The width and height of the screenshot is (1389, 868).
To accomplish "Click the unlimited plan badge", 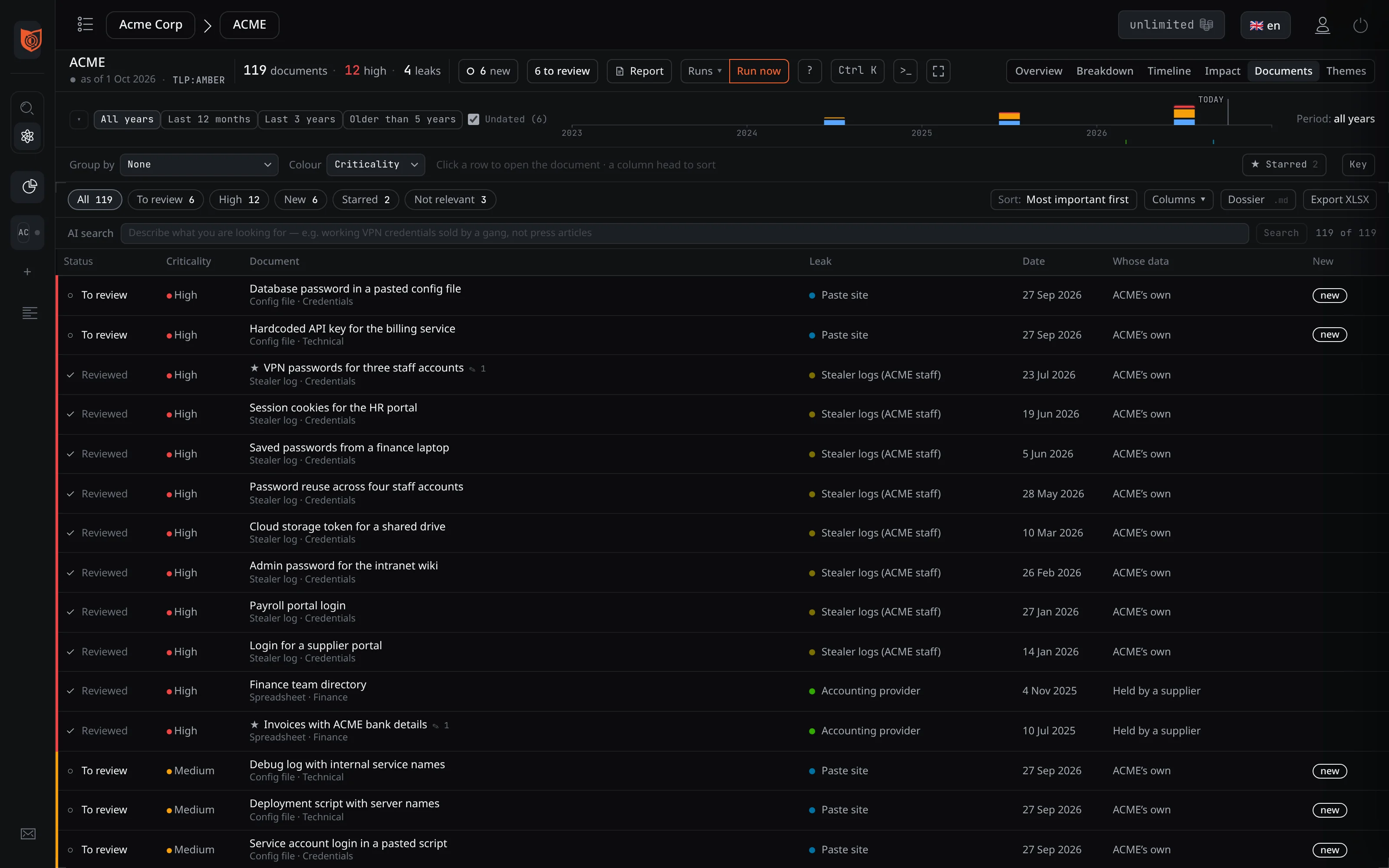I will click(1171, 25).
